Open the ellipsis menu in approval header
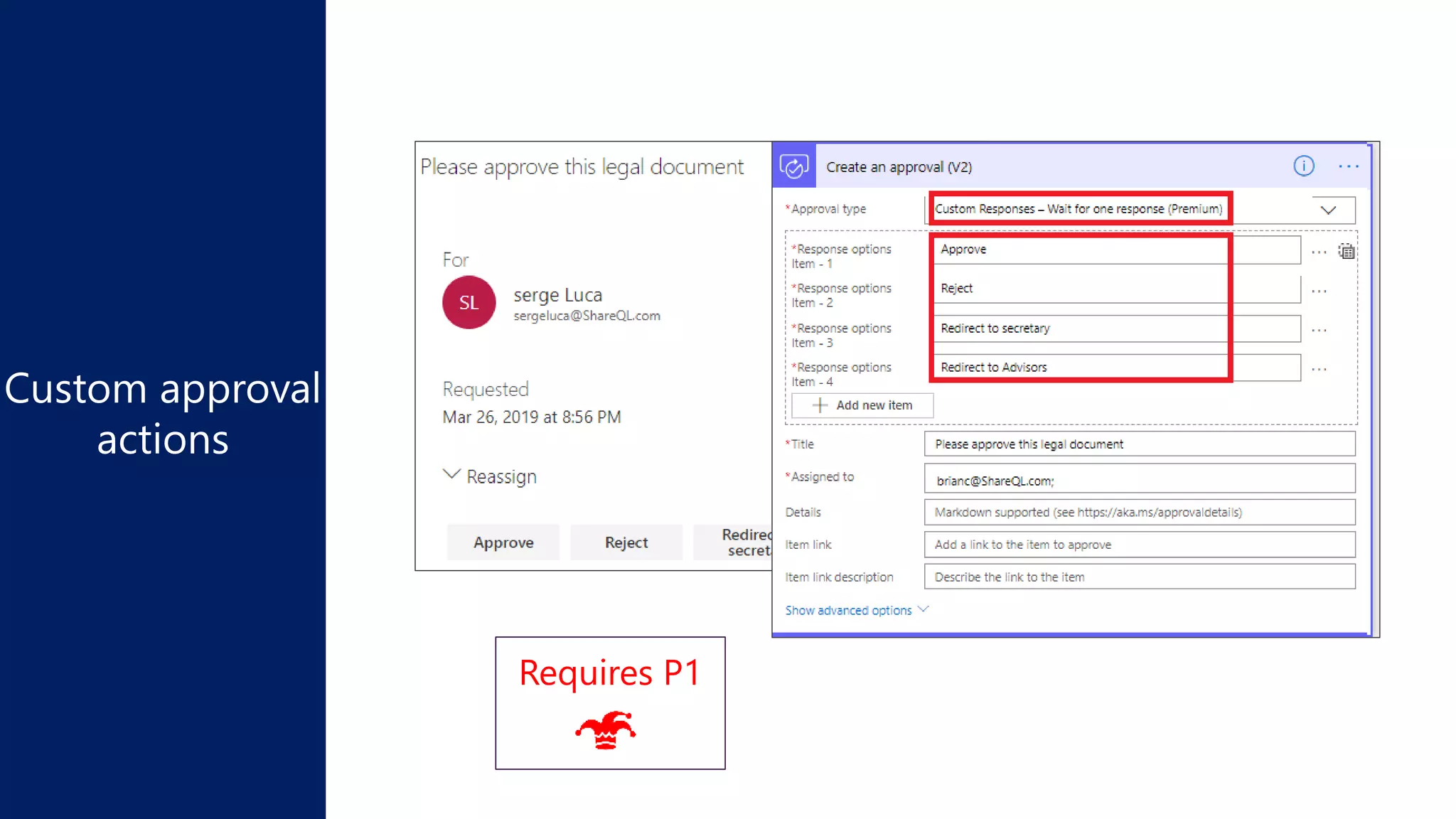This screenshot has width=1456, height=819. click(x=1348, y=166)
